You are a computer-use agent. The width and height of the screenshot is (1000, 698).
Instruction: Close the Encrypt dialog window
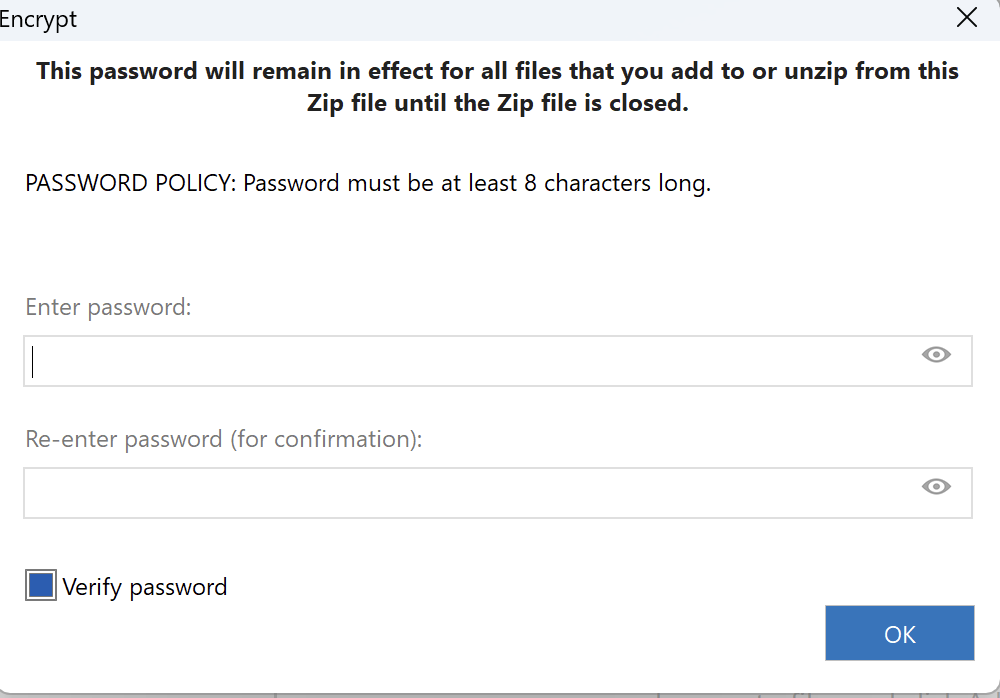click(x=966, y=18)
